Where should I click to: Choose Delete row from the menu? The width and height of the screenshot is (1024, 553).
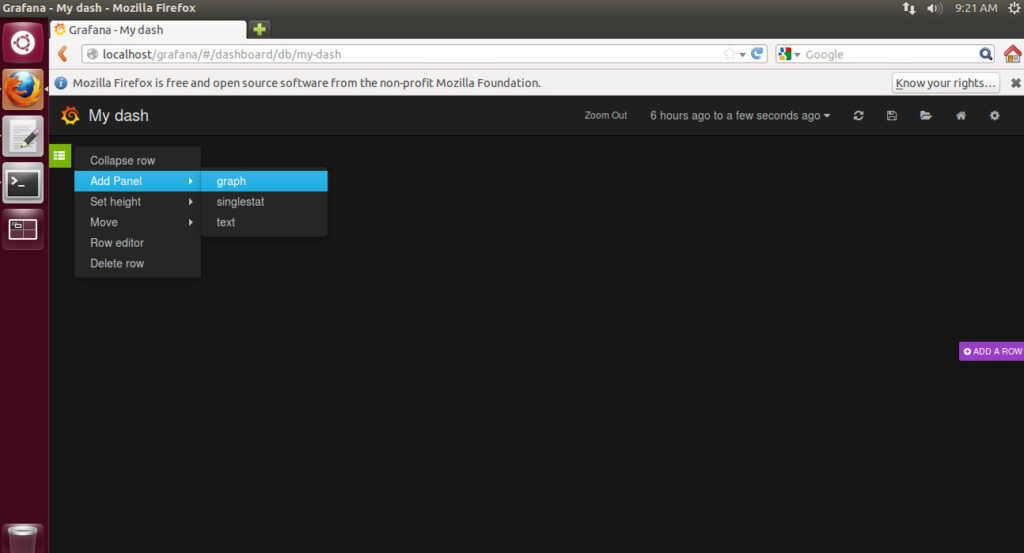[137, 264]
